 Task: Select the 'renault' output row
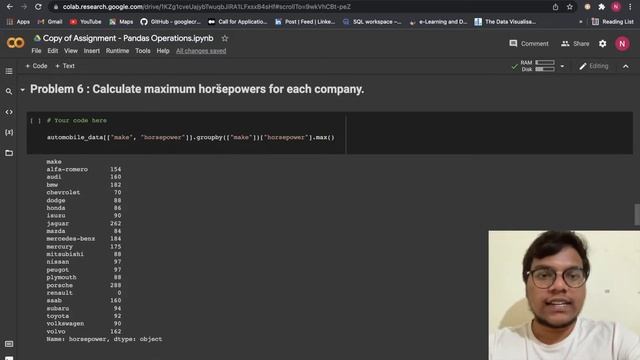click(84, 293)
